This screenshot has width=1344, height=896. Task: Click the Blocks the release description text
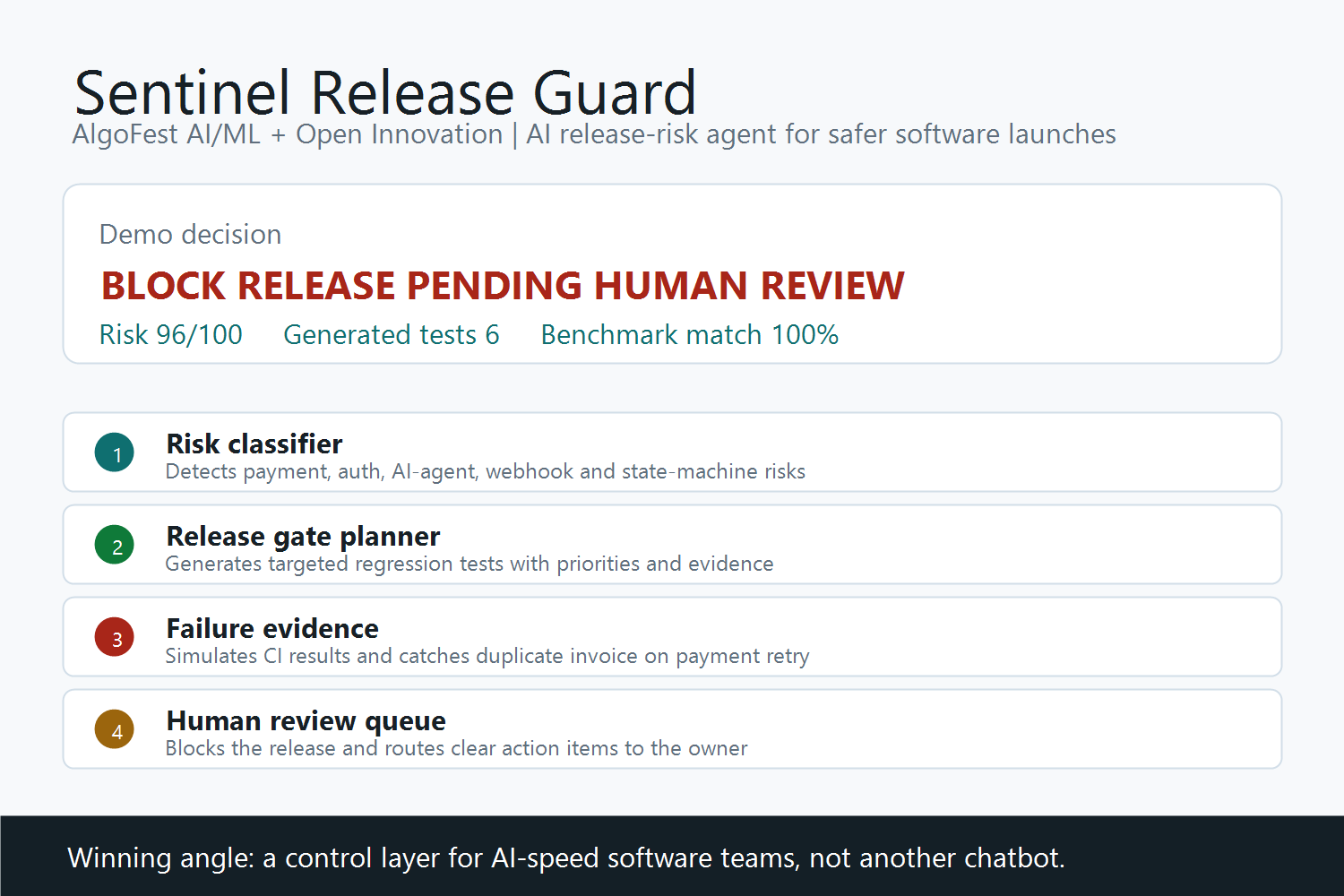click(456, 748)
